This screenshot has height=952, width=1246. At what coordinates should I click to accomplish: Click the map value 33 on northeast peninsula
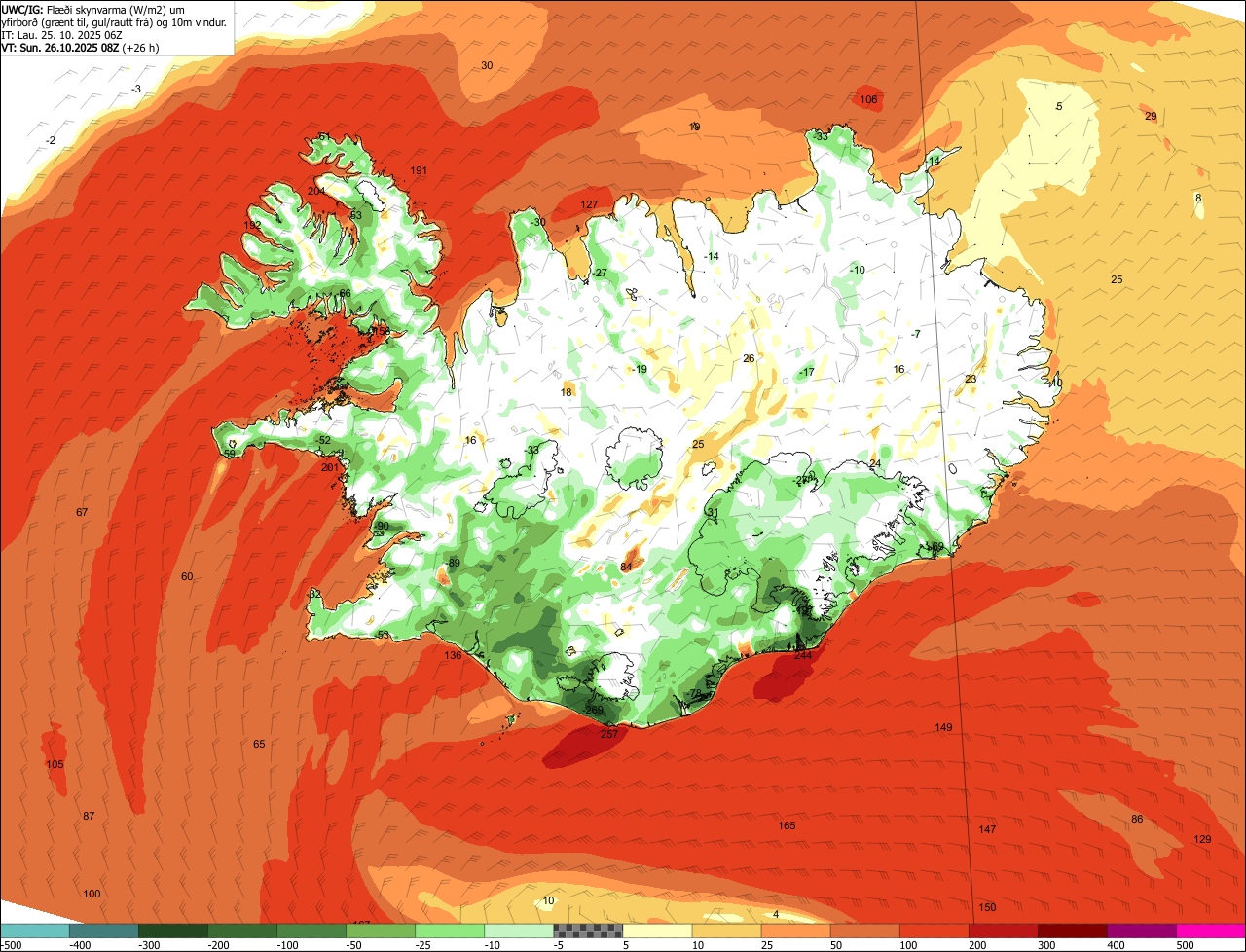pos(822,136)
